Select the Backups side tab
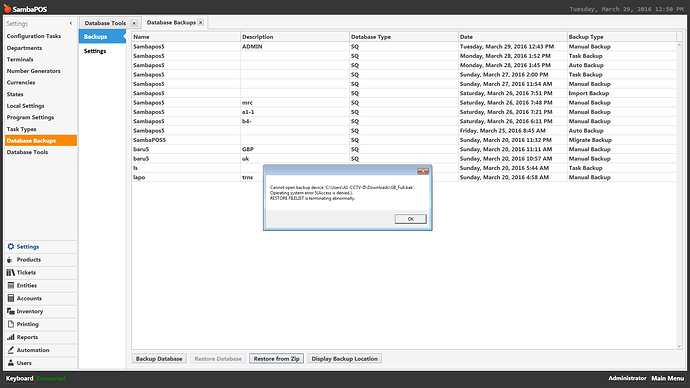The width and height of the screenshot is (690, 388). coord(103,37)
